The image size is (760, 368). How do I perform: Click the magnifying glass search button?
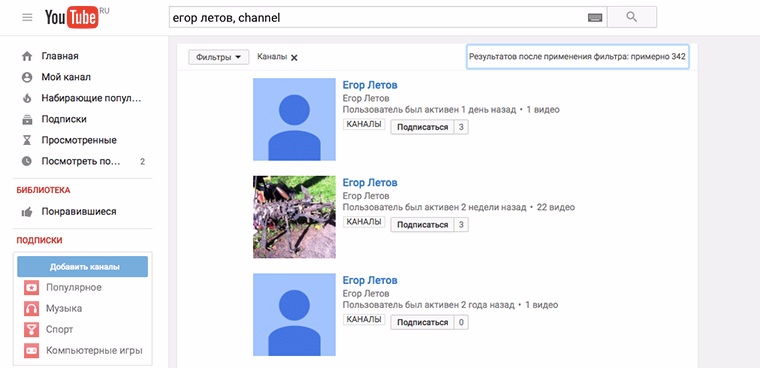pos(632,17)
